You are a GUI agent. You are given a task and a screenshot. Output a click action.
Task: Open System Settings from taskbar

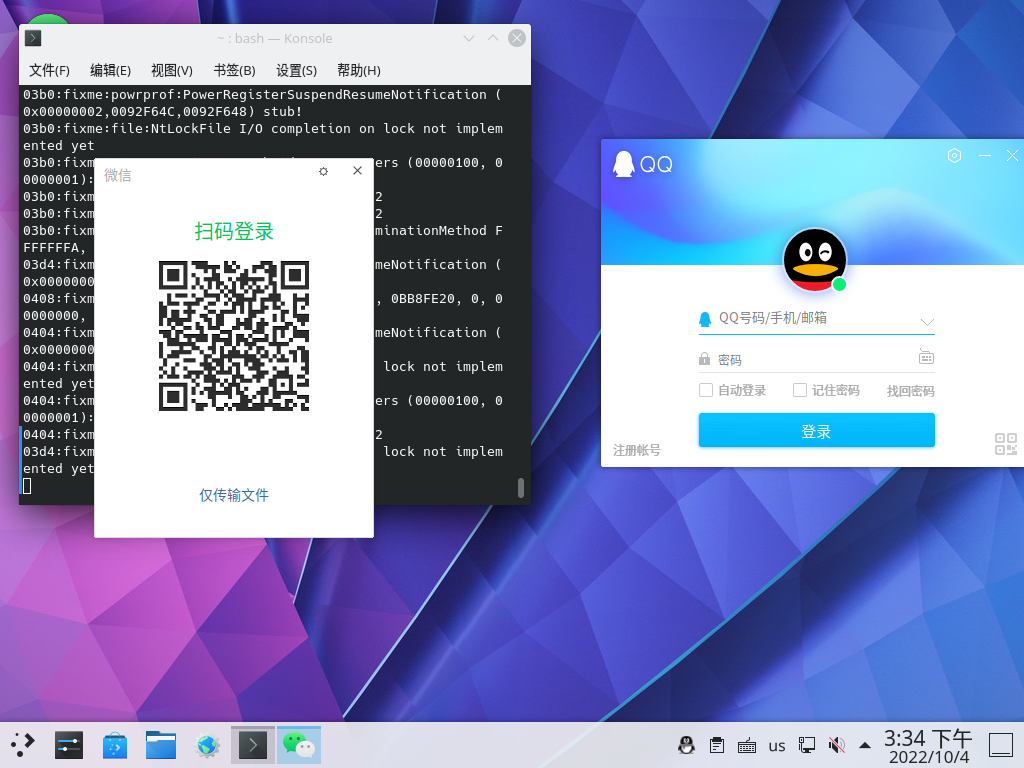pyautogui.click(x=69, y=745)
